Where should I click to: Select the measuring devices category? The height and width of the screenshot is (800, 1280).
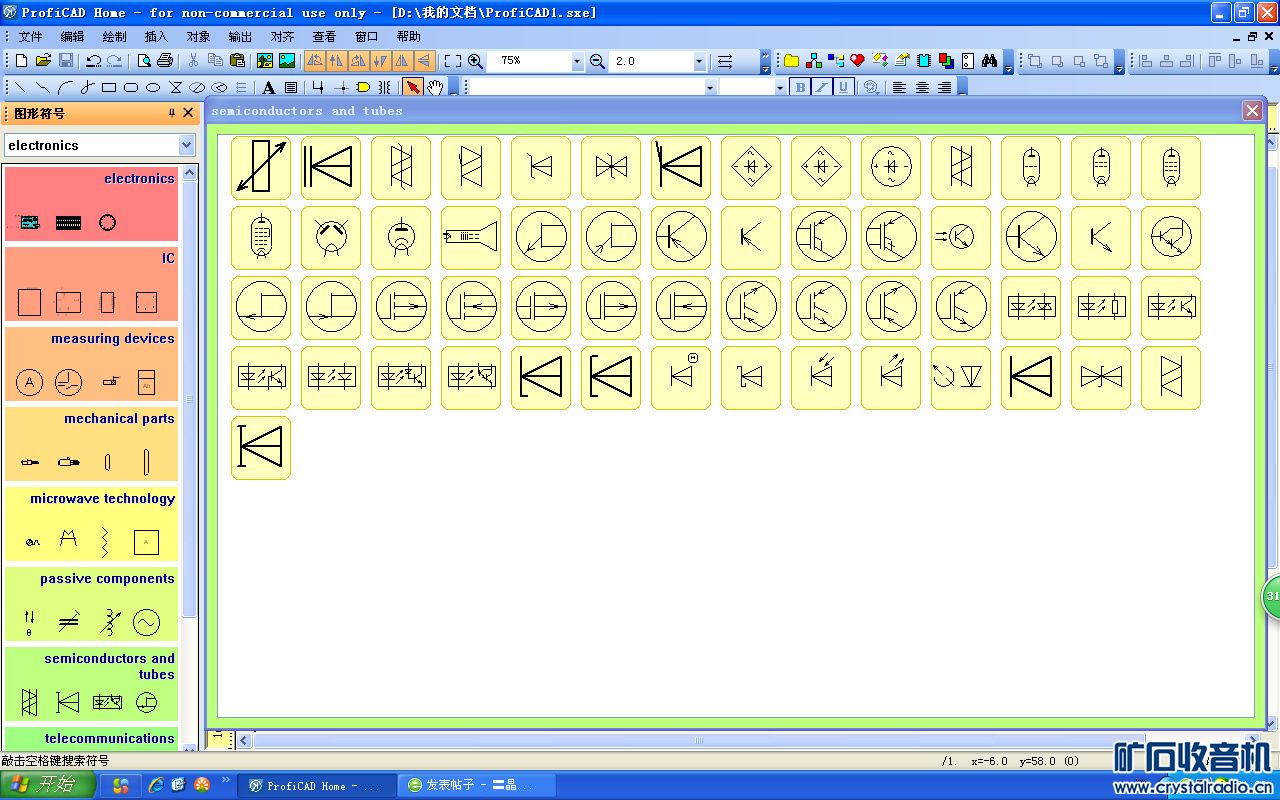91,363
